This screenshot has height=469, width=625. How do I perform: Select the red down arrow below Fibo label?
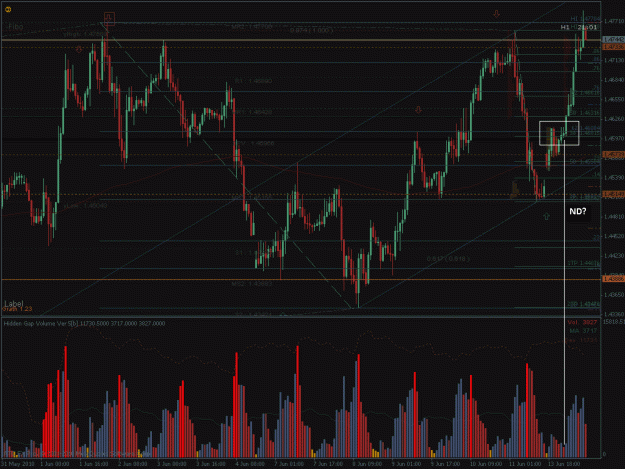coord(79,49)
